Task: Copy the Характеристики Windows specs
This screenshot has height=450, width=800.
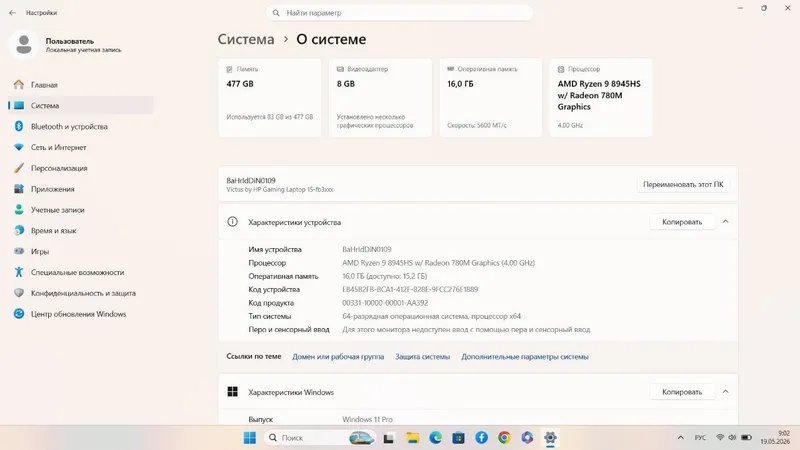Action: point(682,392)
